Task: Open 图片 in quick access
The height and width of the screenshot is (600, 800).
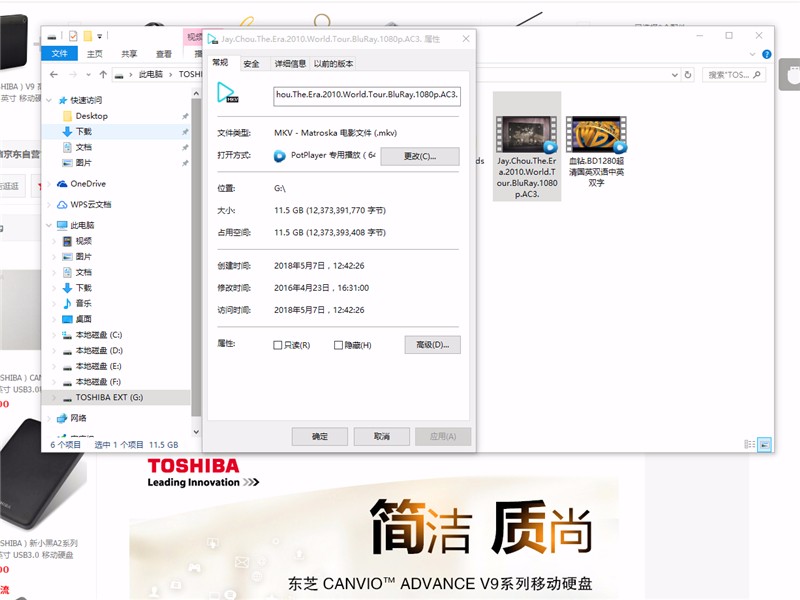Action: [84, 163]
